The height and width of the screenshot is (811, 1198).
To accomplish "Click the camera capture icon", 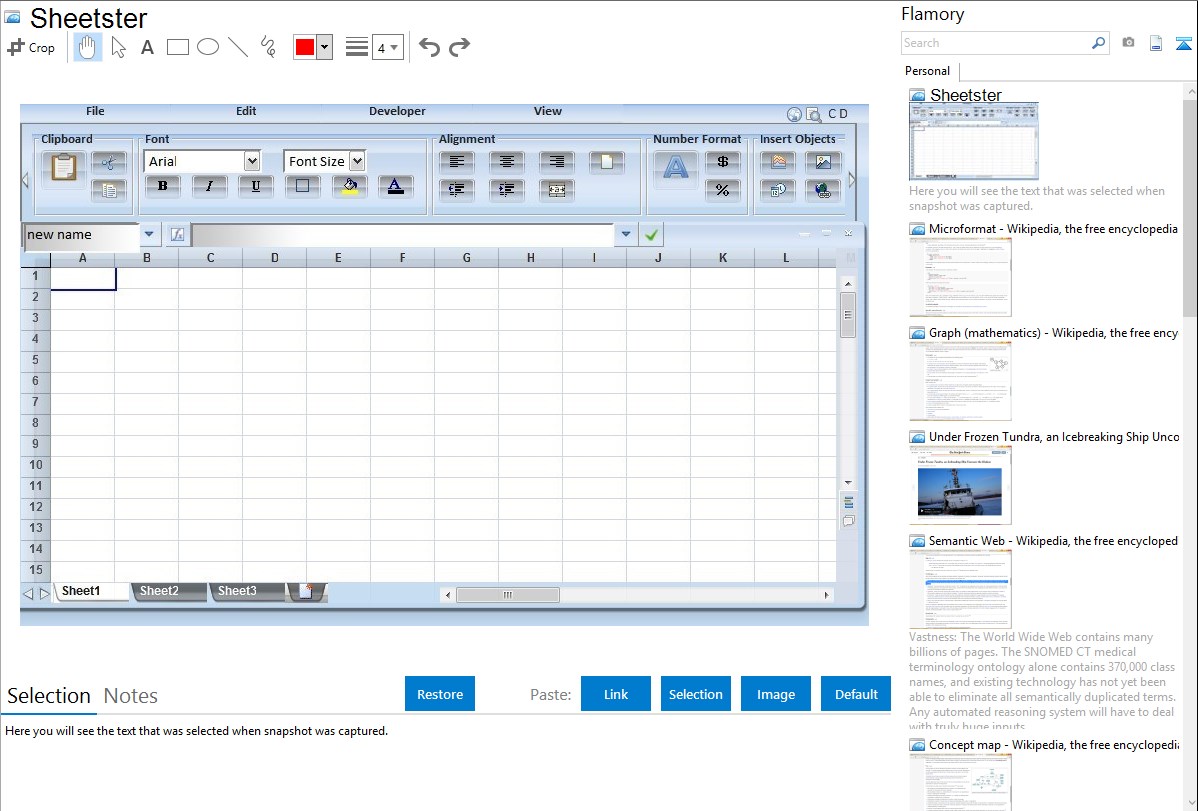I will (x=1128, y=43).
